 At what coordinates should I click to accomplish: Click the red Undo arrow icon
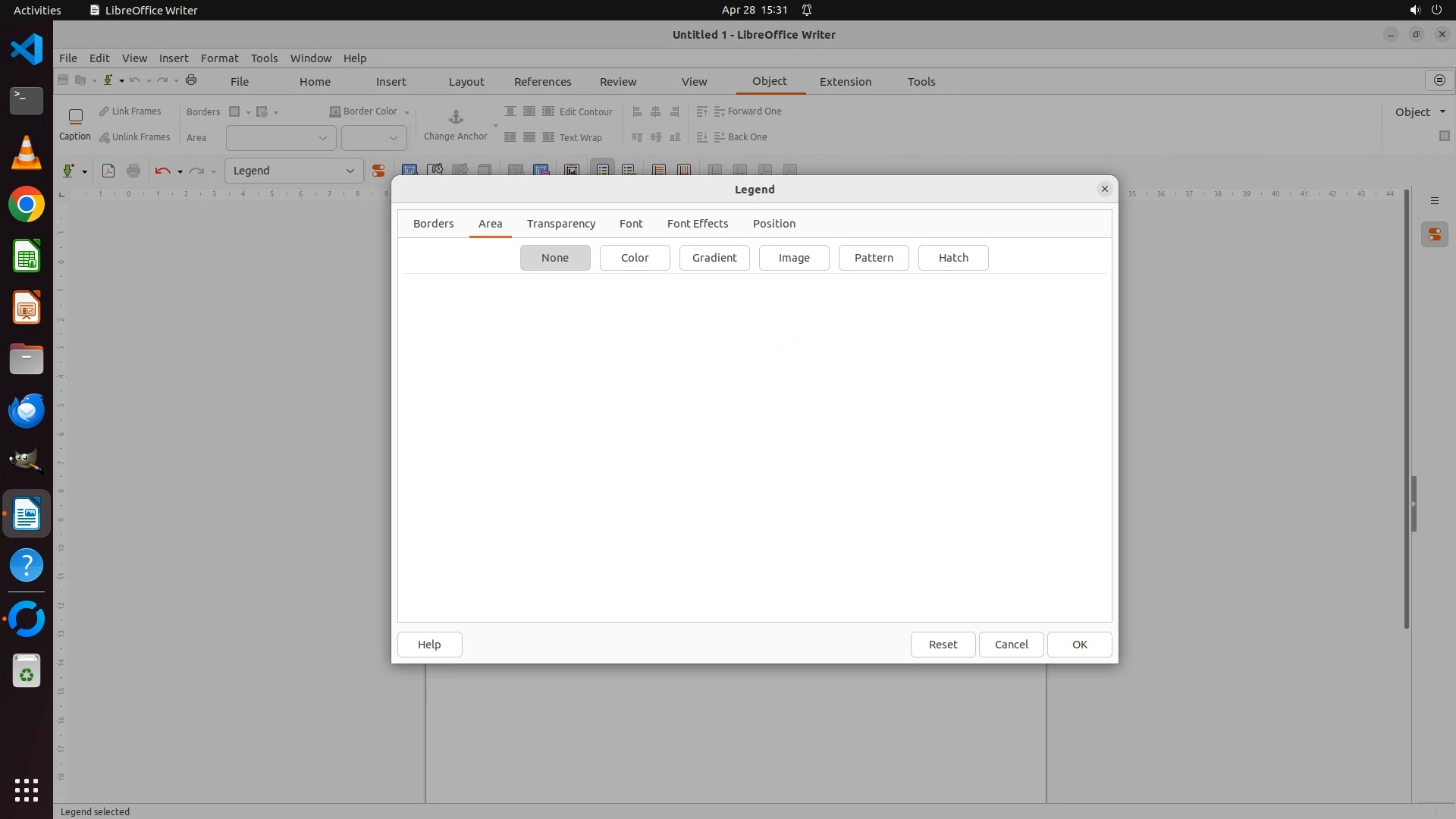click(162, 171)
